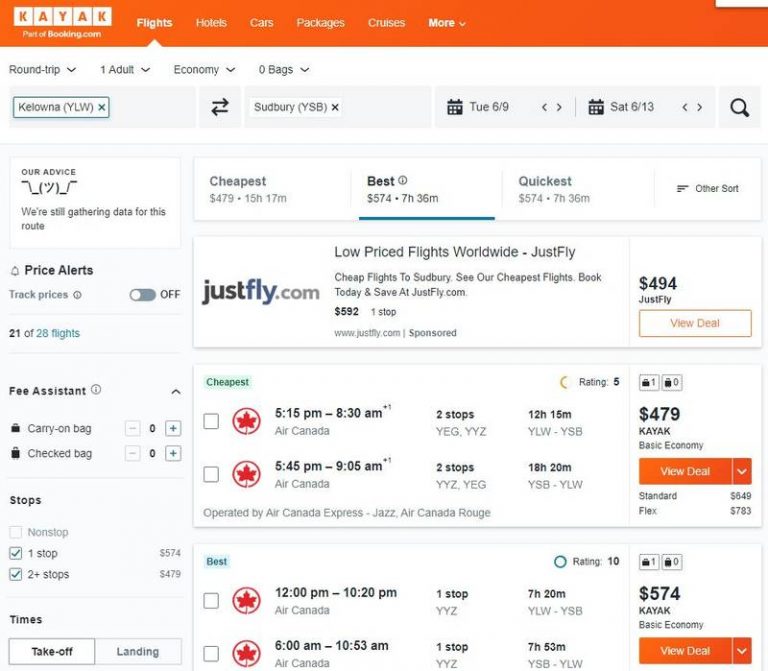The height and width of the screenshot is (671, 768).
Task: Click JustFly View Deal button
Action: pos(695,323)
